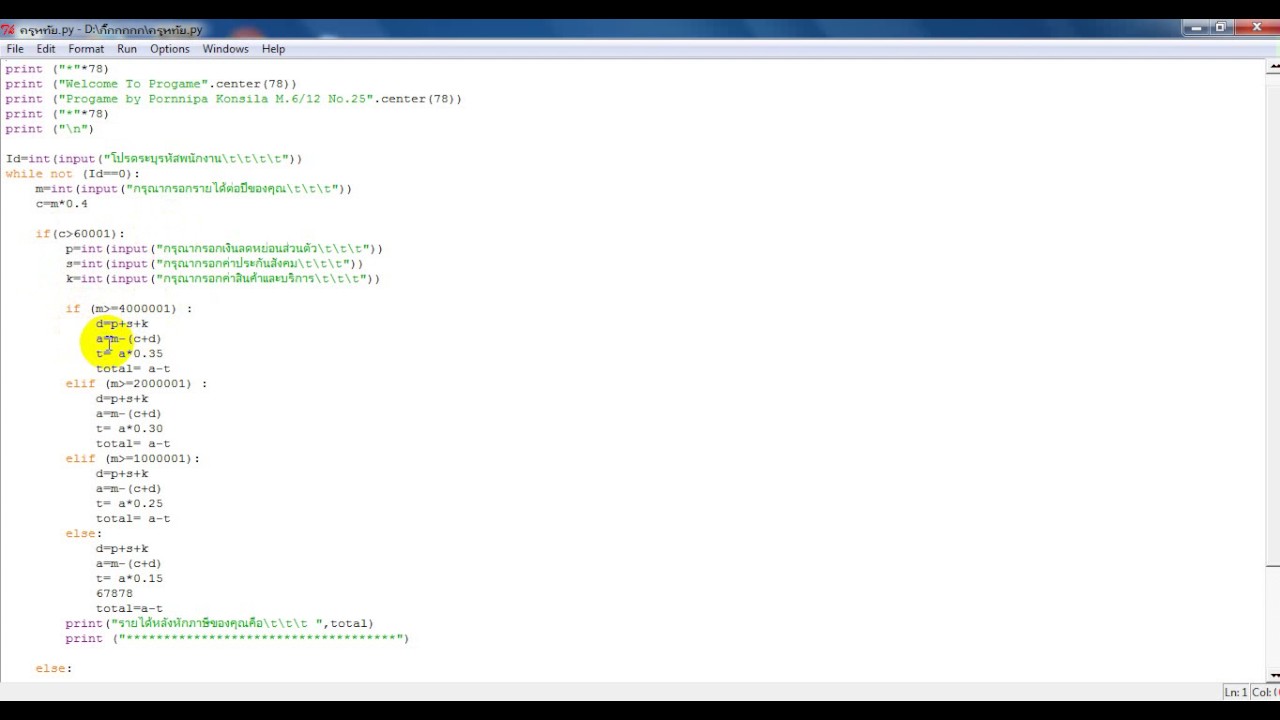Place cursor on the t= a*0.25 line

coord(129,504)
